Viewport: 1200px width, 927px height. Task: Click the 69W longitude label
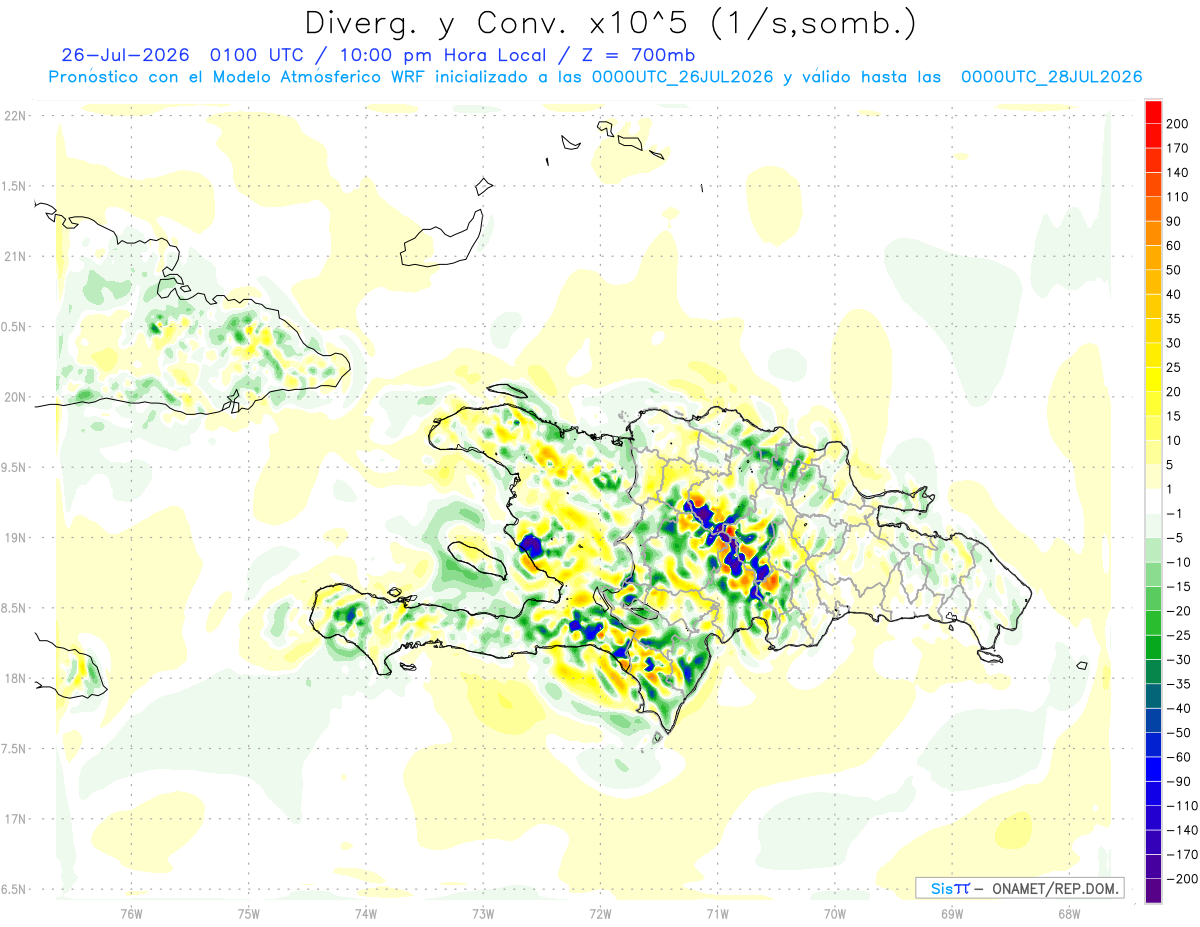951,913
